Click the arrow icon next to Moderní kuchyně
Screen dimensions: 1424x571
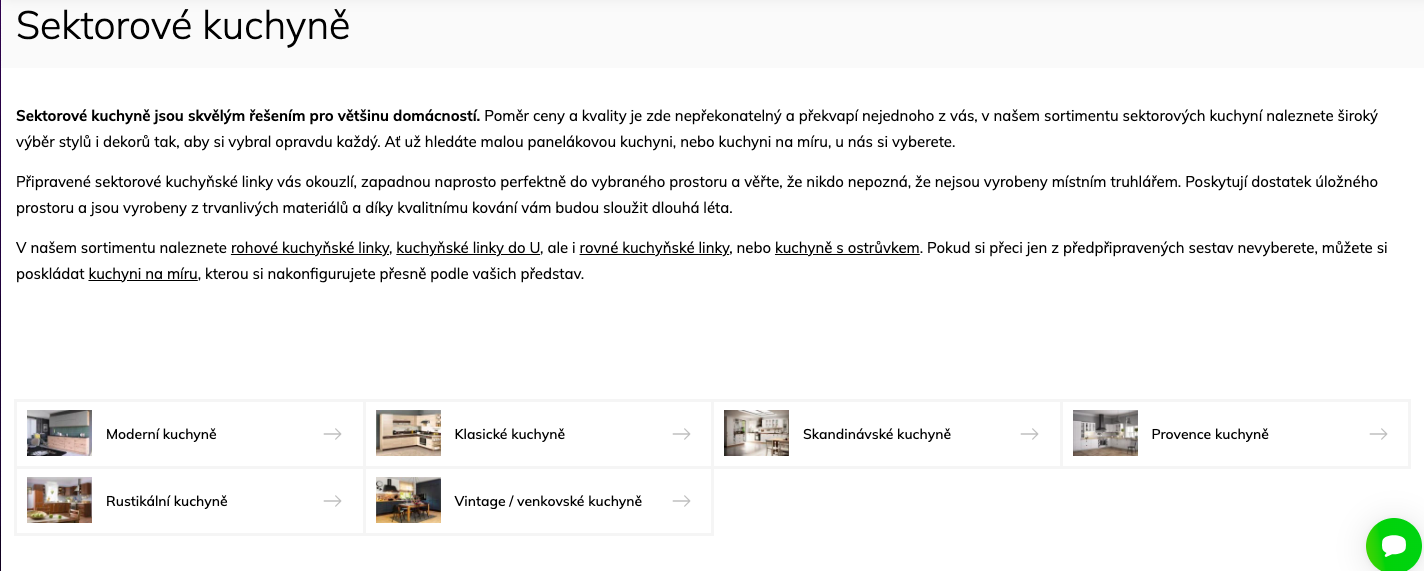tap(333, 434)
